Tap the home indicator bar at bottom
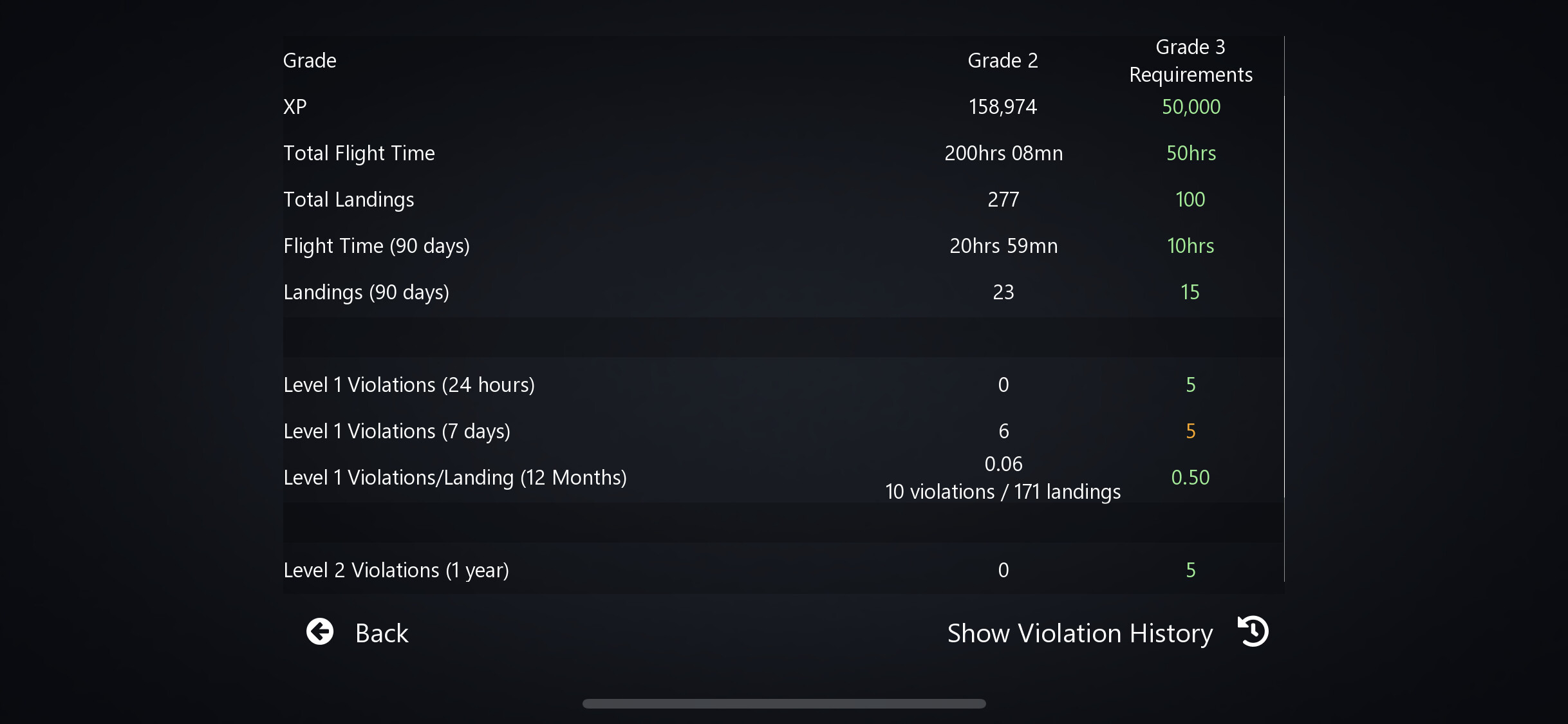 tap(783, 703)
